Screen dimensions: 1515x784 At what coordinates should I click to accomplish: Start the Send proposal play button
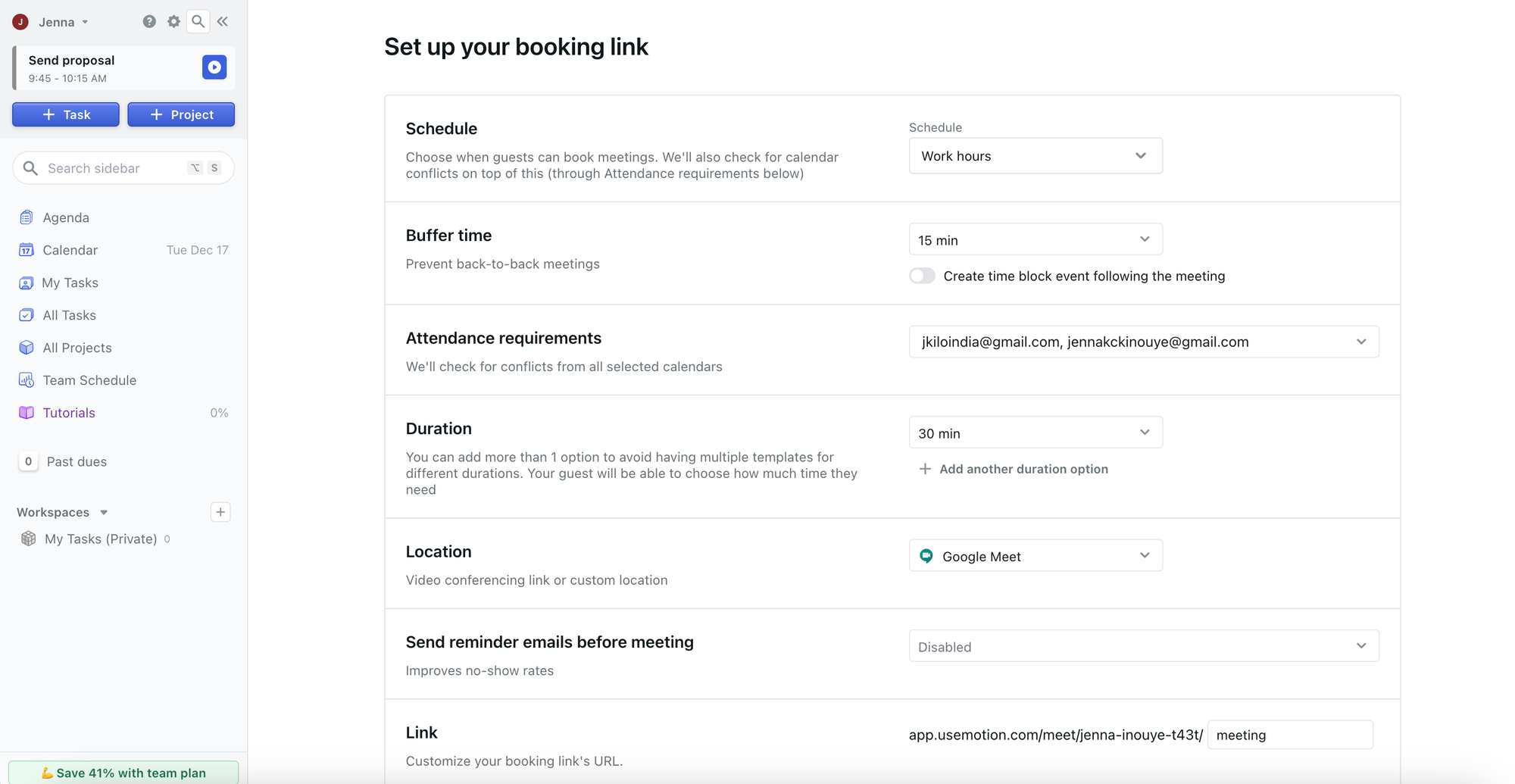pyautogui.click(x=214, y=67)
